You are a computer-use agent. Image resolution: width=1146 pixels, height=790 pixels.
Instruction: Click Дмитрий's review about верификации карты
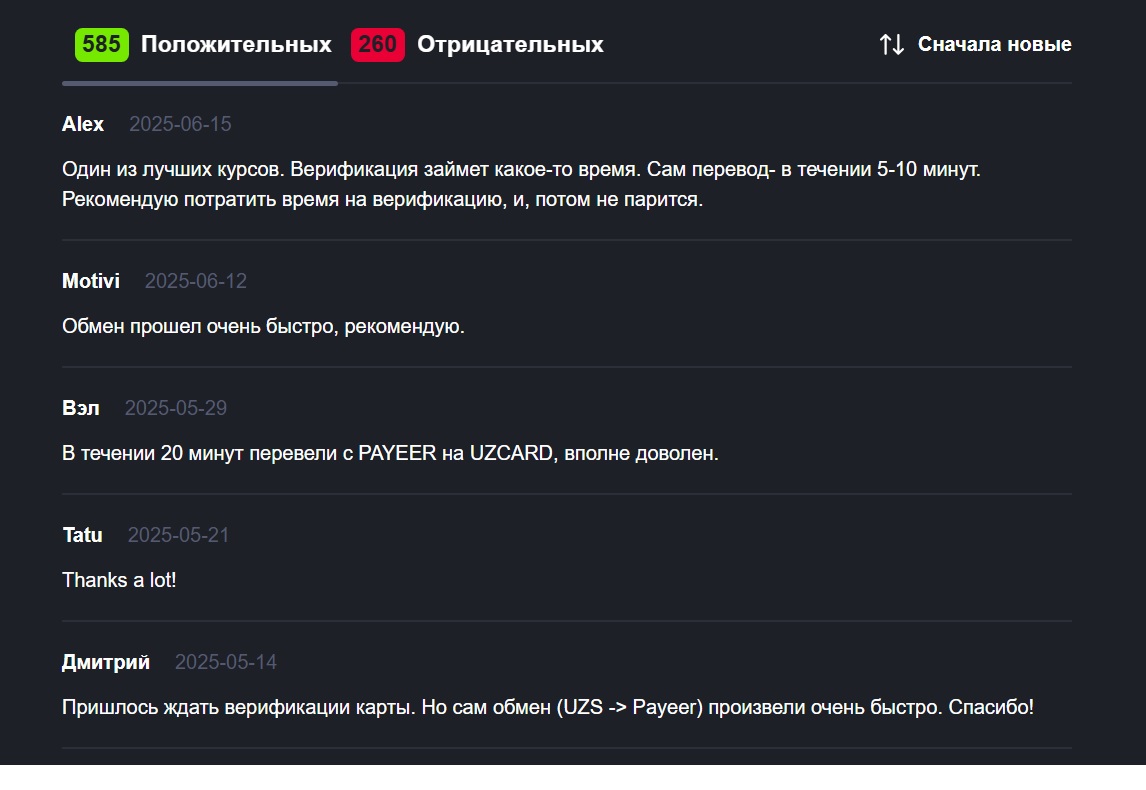tap(548, 707)
